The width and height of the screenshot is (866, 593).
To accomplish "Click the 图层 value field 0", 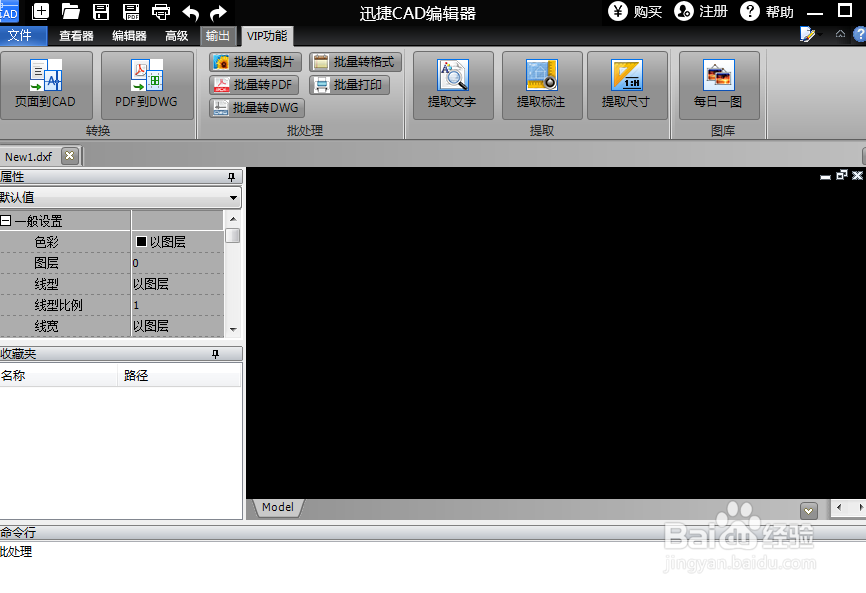I will tap(178, 263).
